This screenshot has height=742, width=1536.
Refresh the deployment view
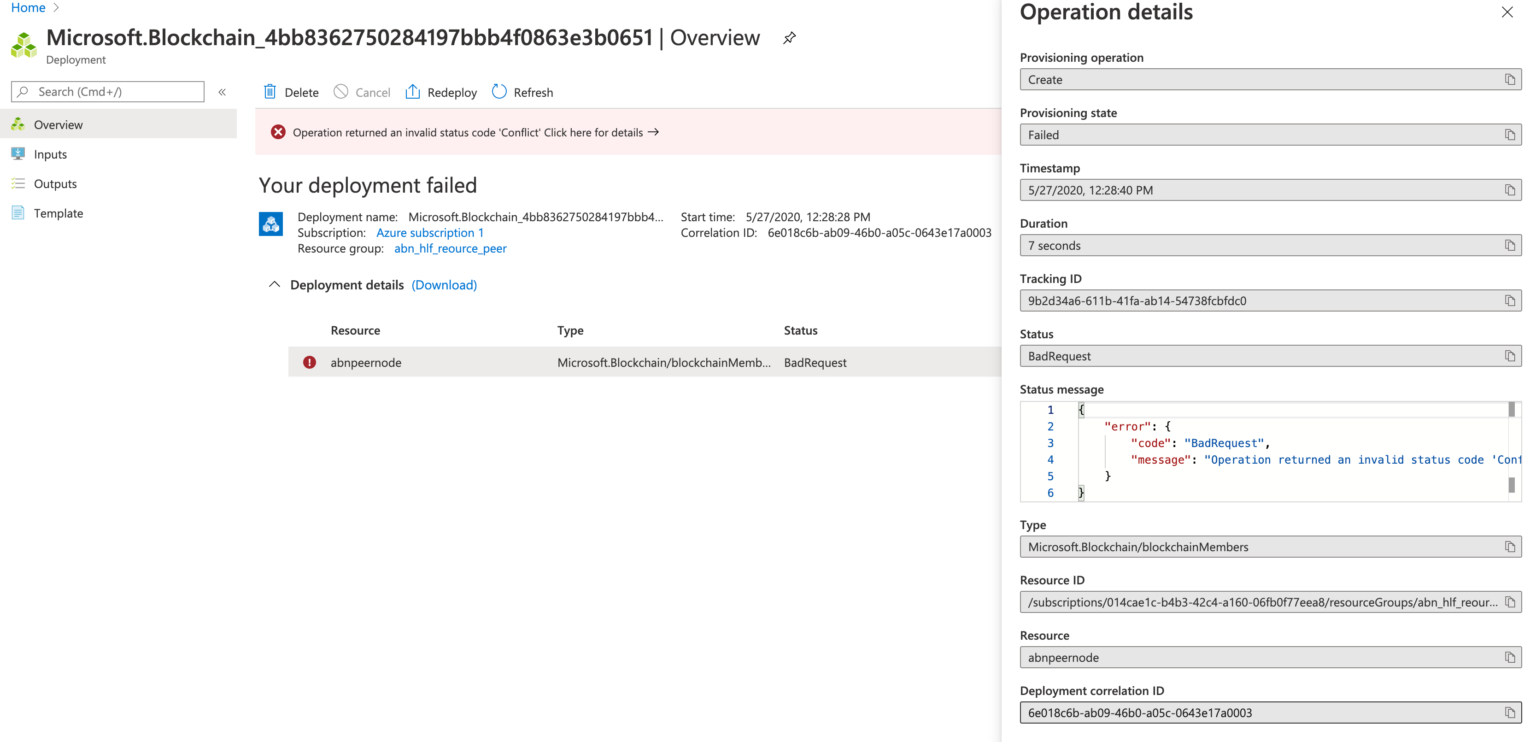[x=498, y=92]
